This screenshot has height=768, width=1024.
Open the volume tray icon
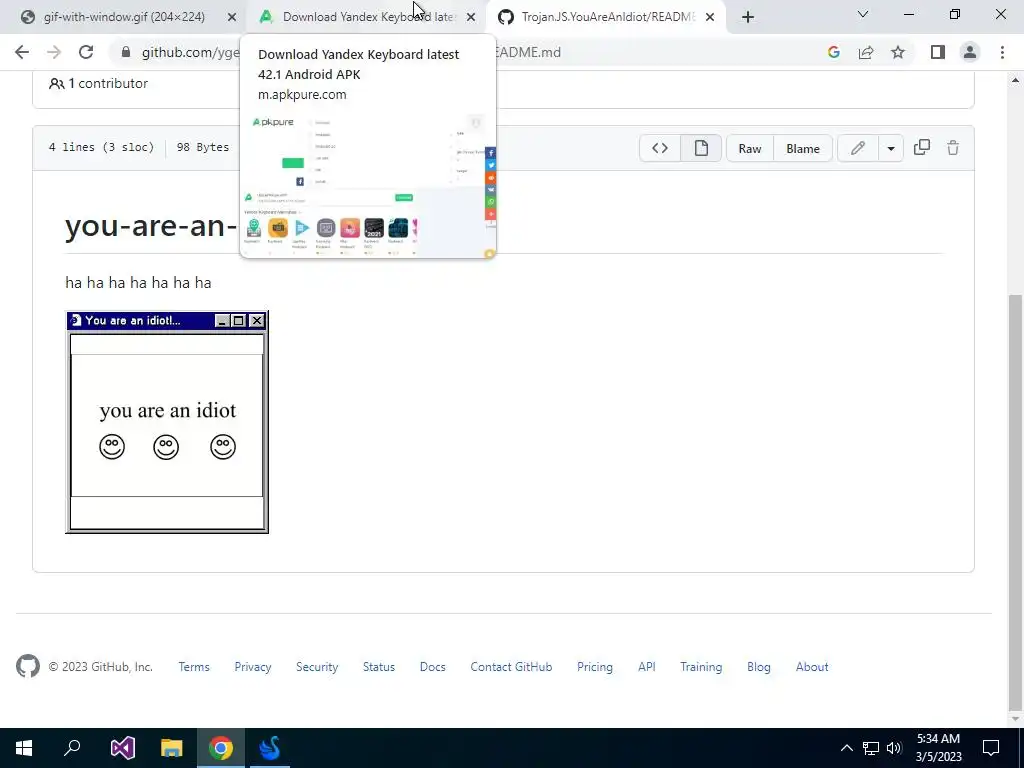(x=894, y=748)
